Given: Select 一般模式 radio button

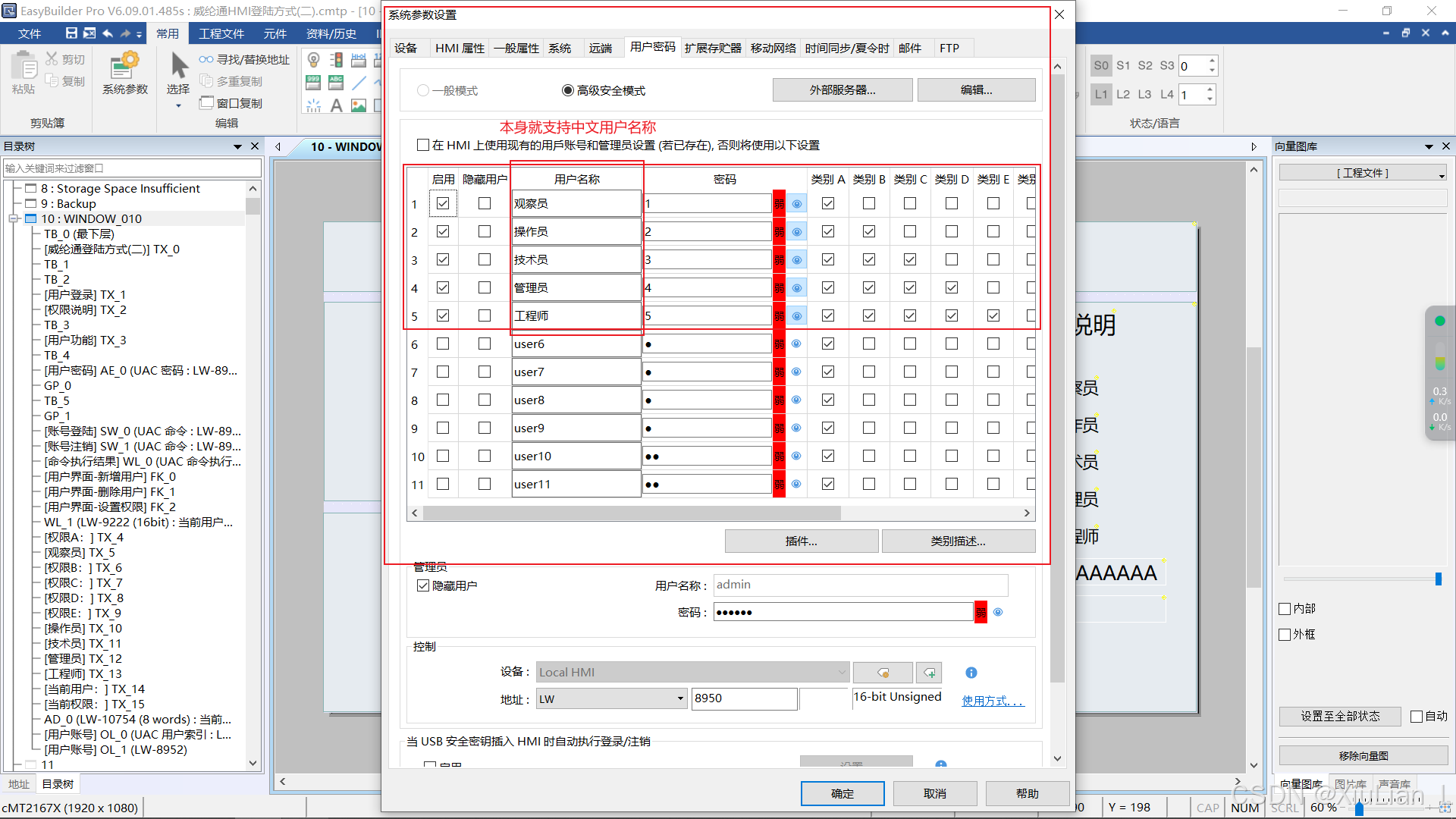Looking at the screenshot, I should (x=423, y=91).
